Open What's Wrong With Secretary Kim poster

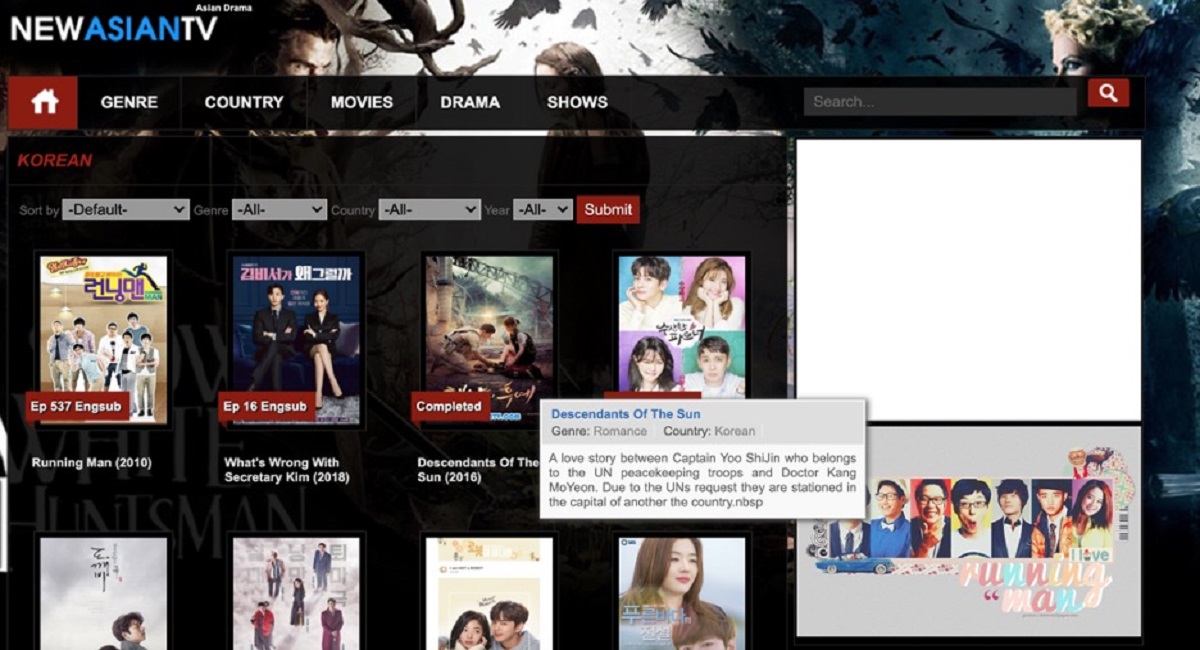point(296,339)
